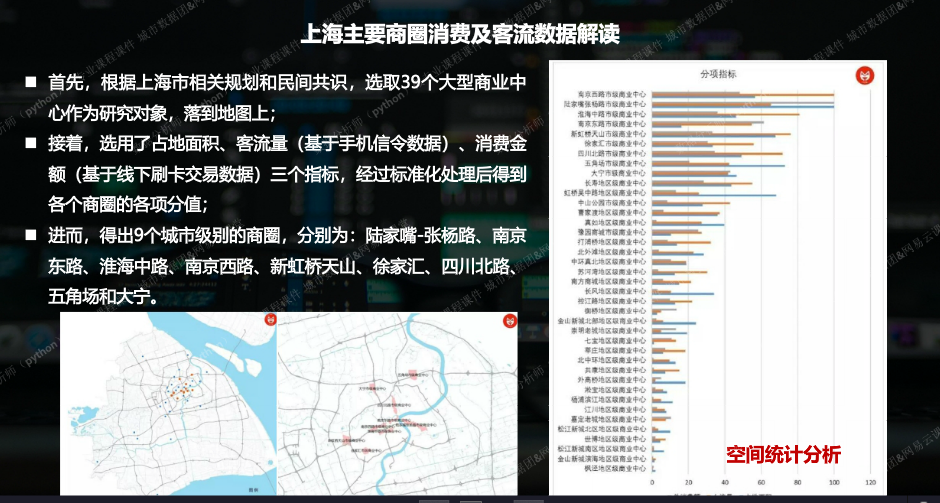Click the label 崇明老城地区级商业中心
940x503 pixels.
(608, 330)
